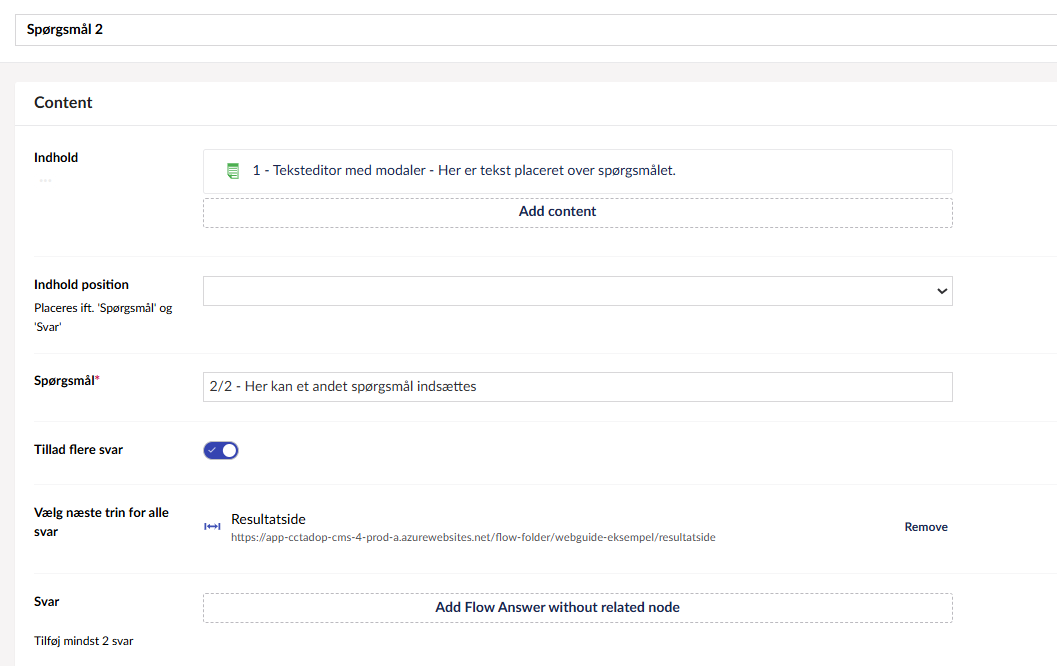This screenshot has width=1057, height=666.
Task: Remove the Resultatside next step
Action: 925,527
